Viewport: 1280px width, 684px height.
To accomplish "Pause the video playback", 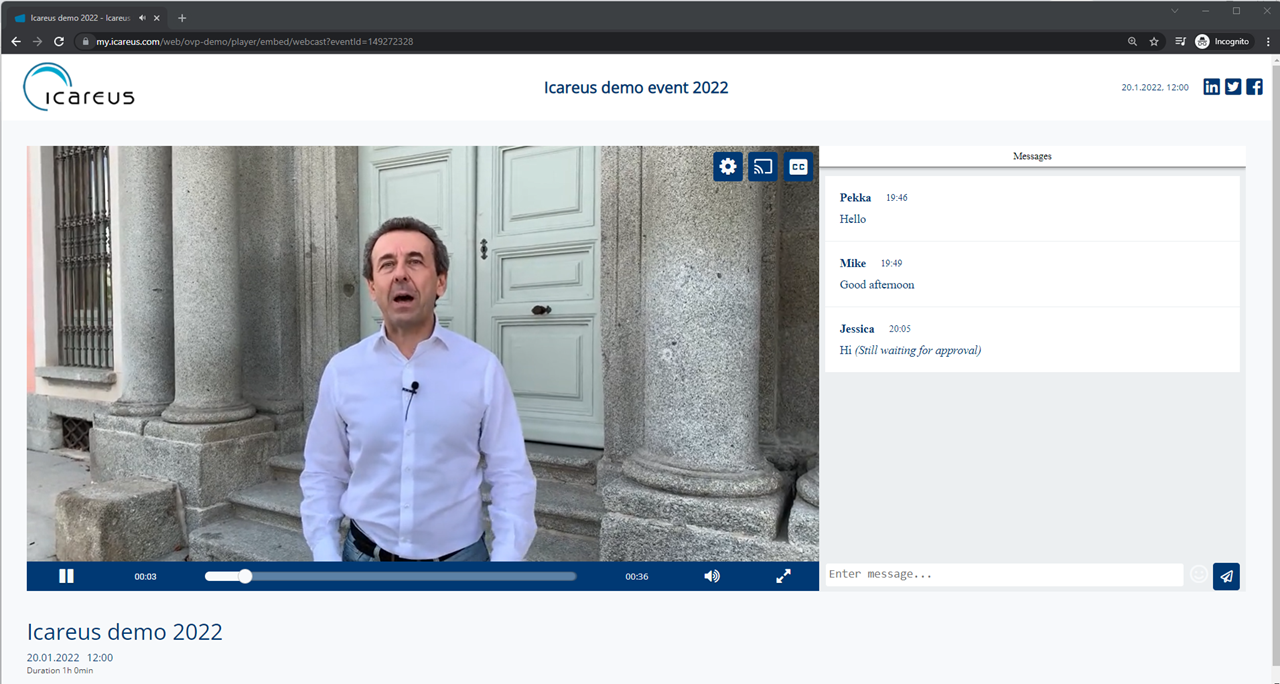I will 66,576.
